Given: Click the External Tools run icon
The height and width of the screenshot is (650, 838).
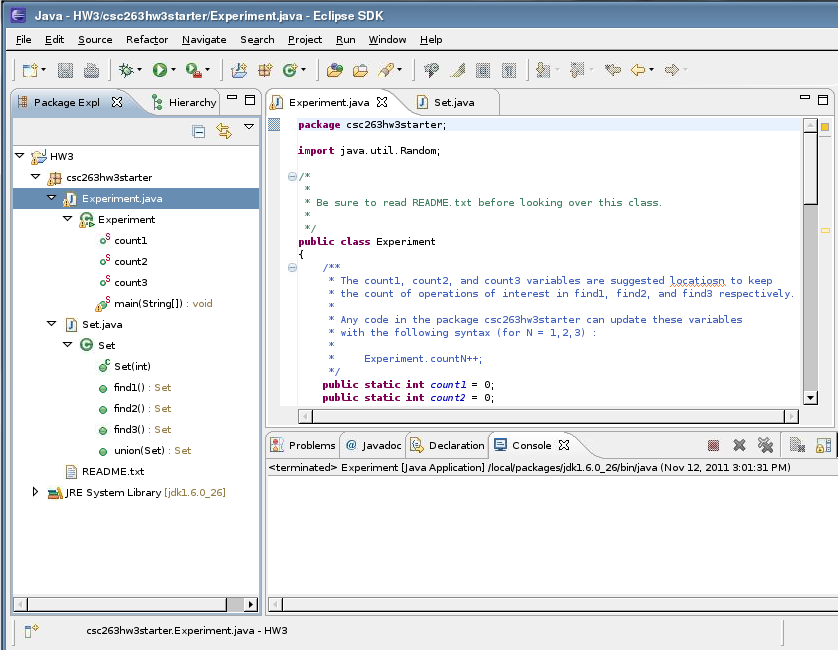Looking at the screenshot, I should (x=193, y=70).
